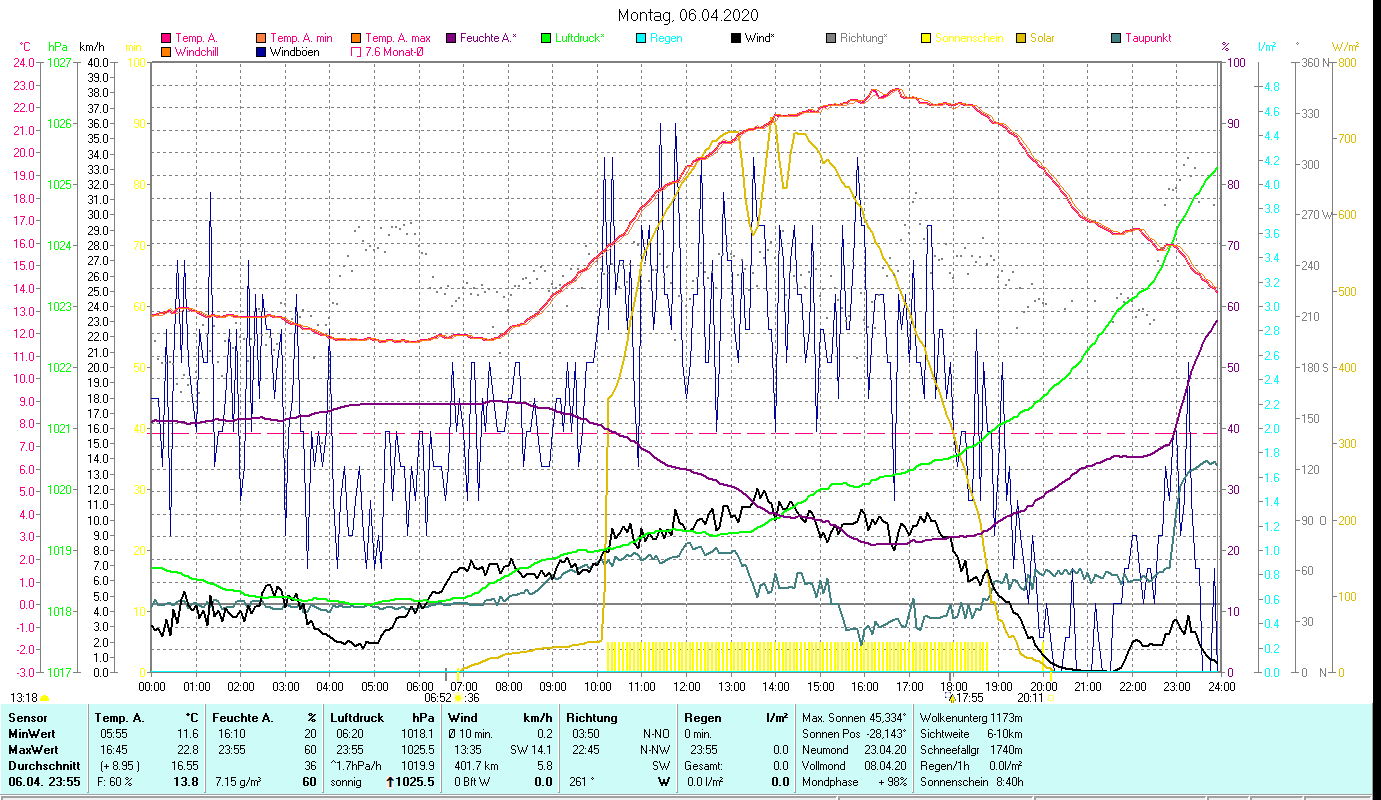Click the sun icon next to 13:18

tap(45, 698)
